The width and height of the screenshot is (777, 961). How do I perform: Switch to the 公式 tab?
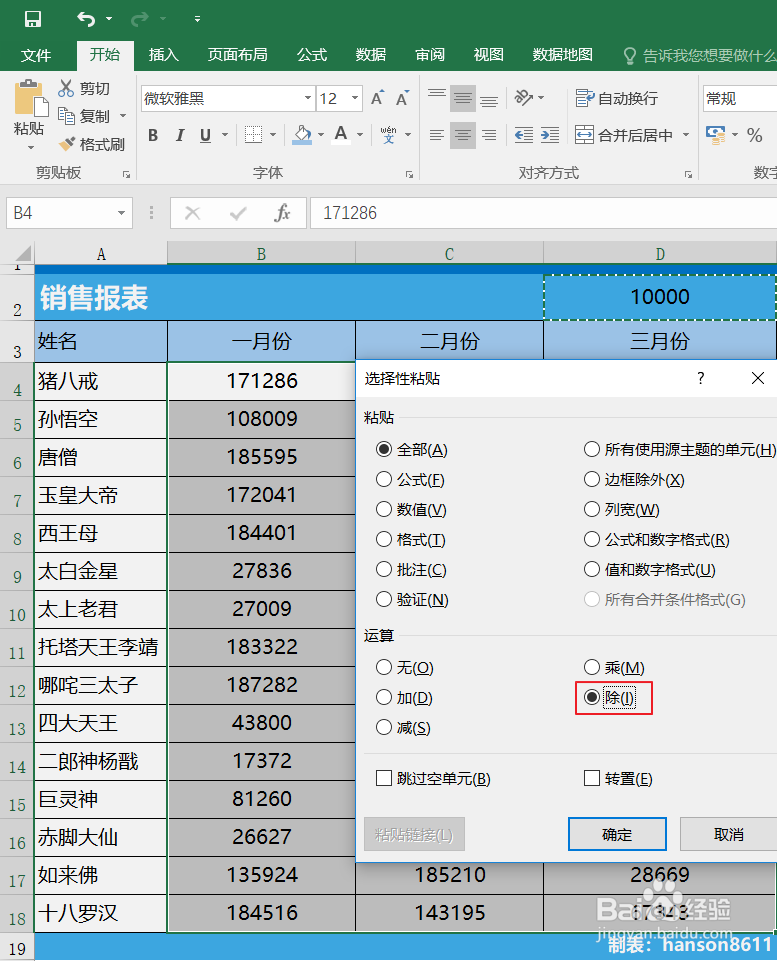pyautogui.click(x=312, y=55)
